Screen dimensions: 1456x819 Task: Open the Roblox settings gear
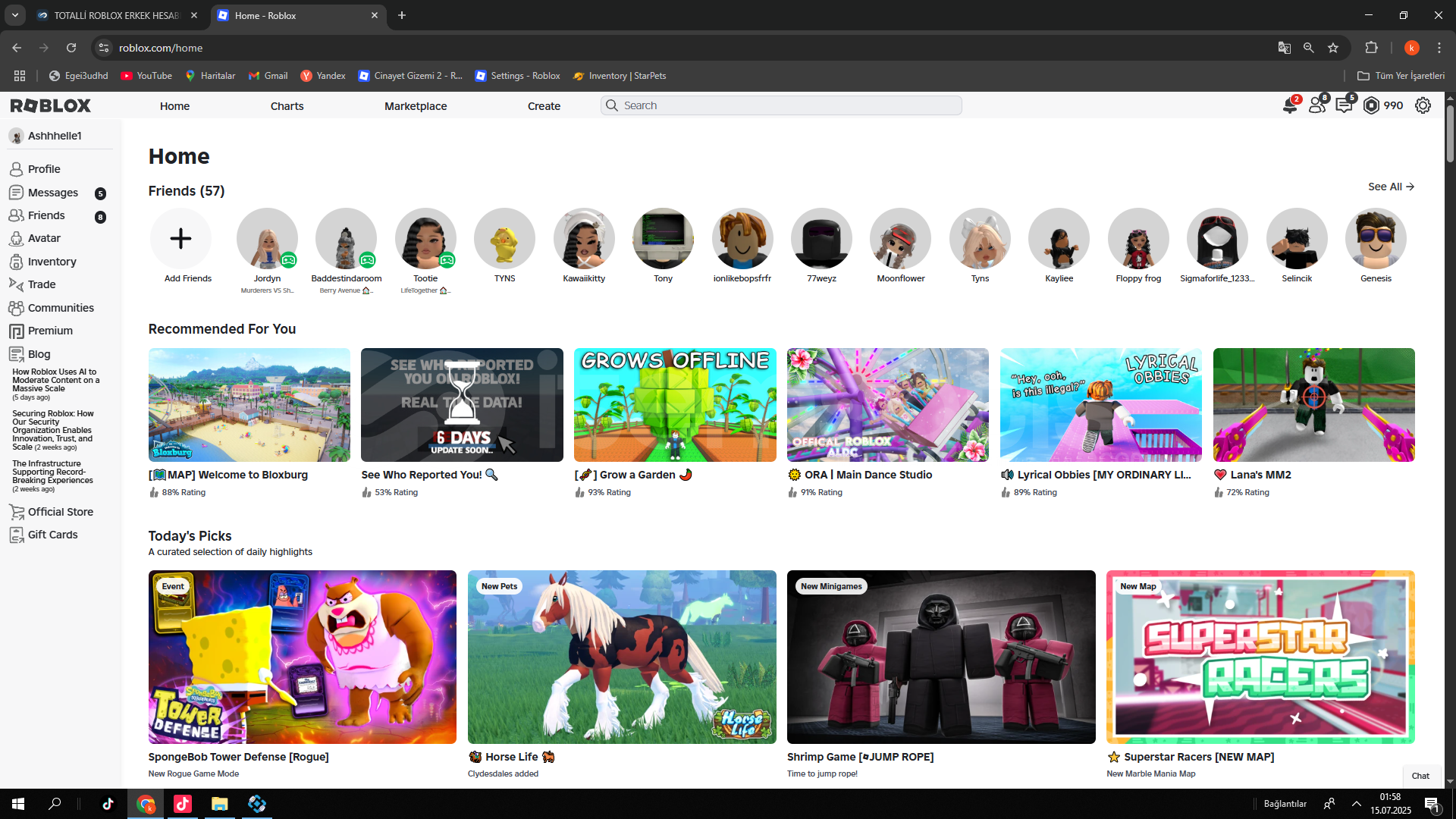click(1423, 105)
